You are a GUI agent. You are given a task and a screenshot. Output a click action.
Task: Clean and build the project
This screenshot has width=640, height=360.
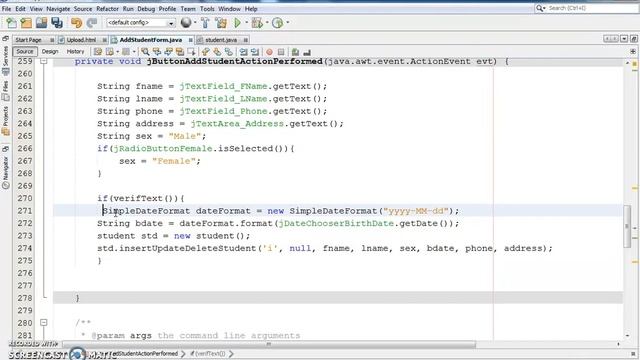coord(221,23)
